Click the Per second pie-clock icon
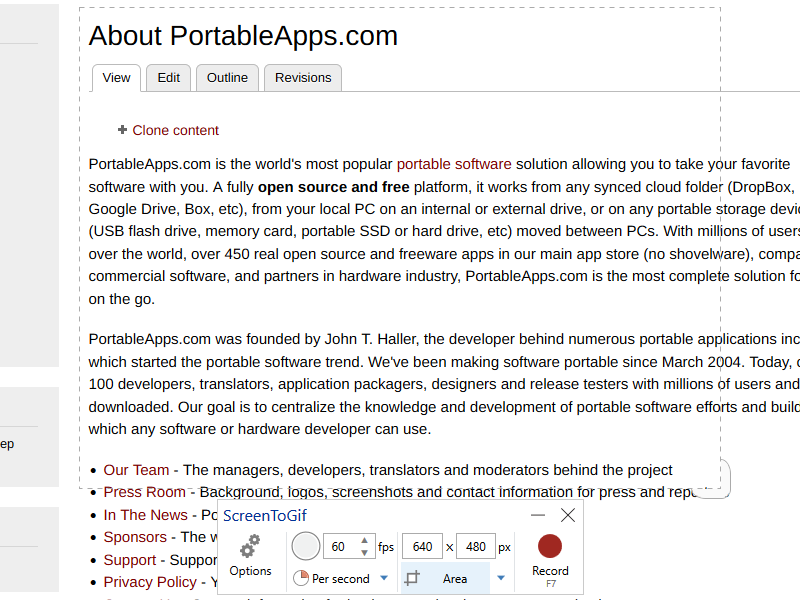 pos(301,578)
